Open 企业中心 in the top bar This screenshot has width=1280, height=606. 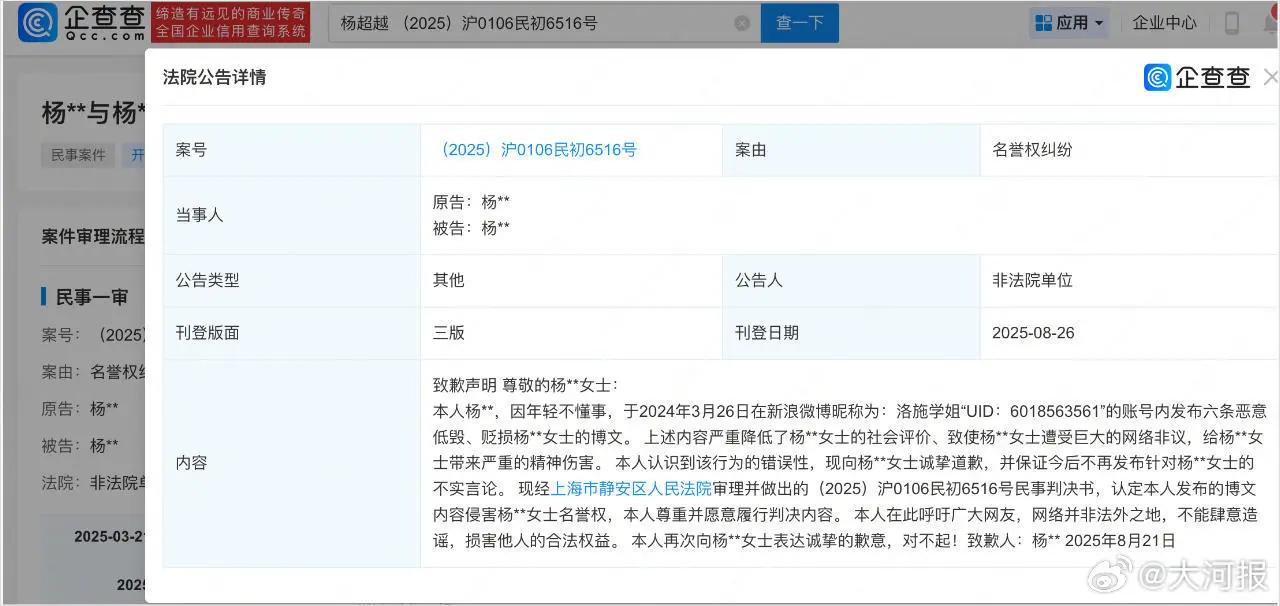click(1164, 23)
